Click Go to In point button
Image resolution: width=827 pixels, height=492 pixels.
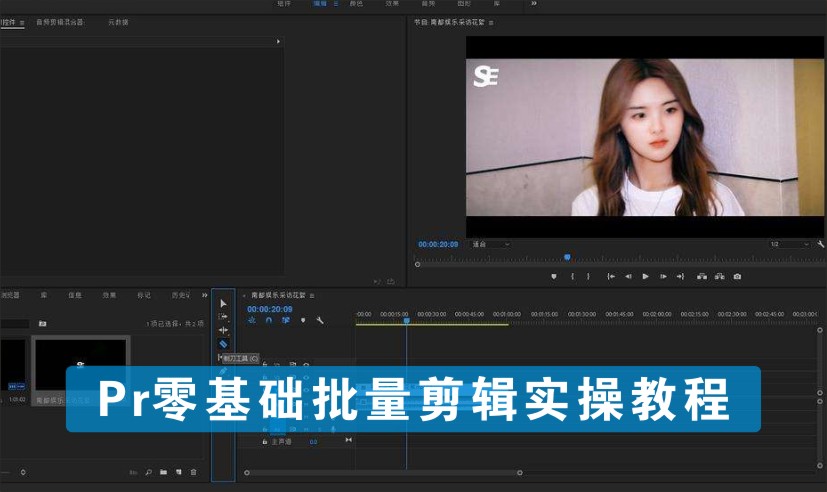point(611,276)
